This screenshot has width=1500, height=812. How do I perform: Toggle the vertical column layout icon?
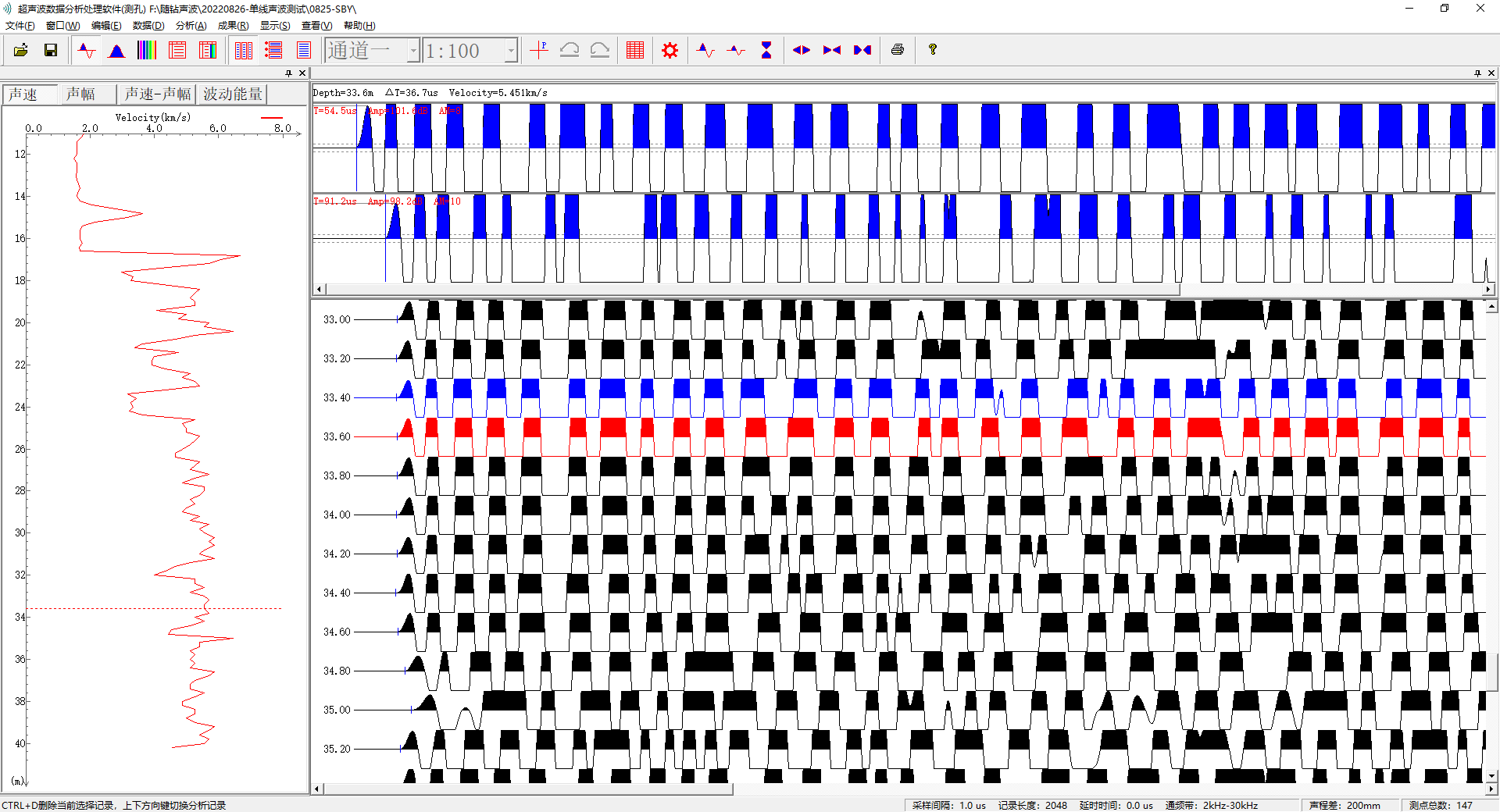tap(244, 51)
